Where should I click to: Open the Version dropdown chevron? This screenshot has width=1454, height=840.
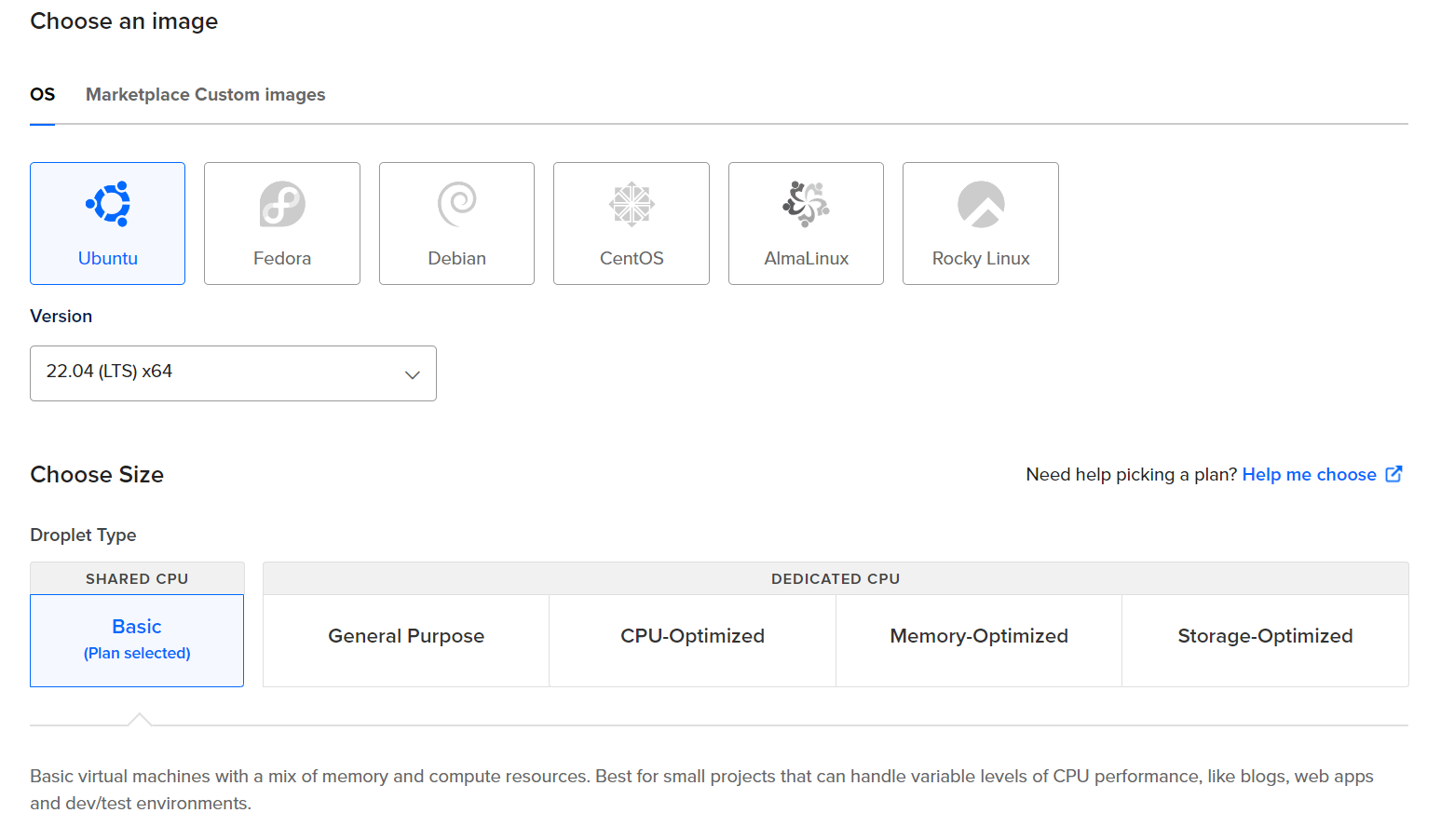(412, 374)
